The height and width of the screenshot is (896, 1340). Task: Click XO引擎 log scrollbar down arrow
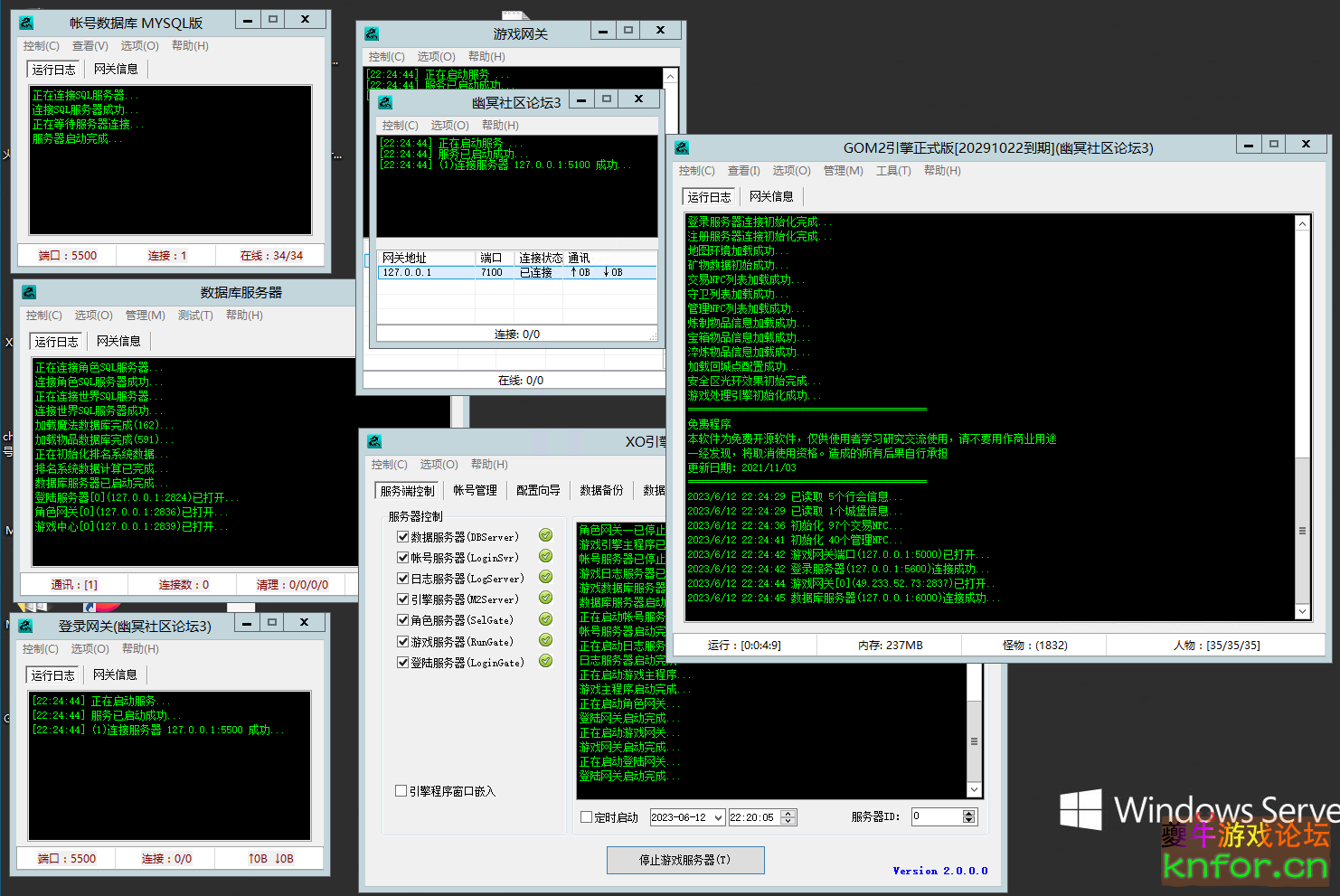[x=974, y=789]
